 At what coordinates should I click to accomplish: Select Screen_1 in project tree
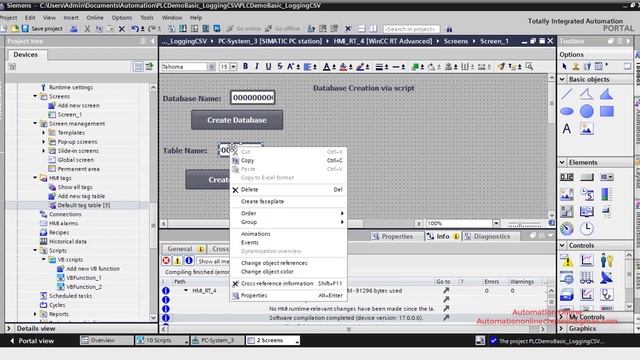coord(69,115)
